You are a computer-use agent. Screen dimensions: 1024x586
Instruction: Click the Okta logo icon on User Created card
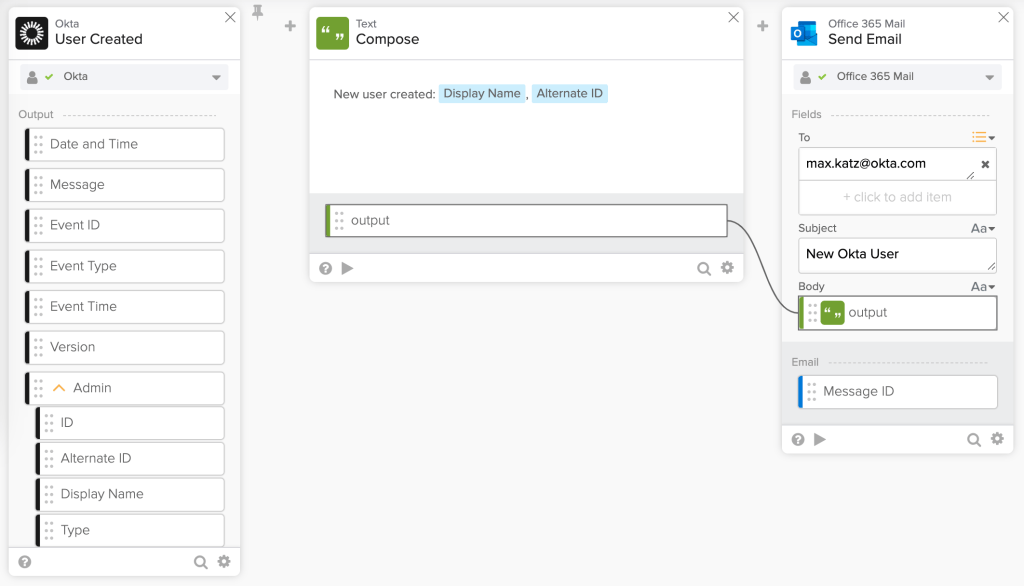(x=32, y=33)
